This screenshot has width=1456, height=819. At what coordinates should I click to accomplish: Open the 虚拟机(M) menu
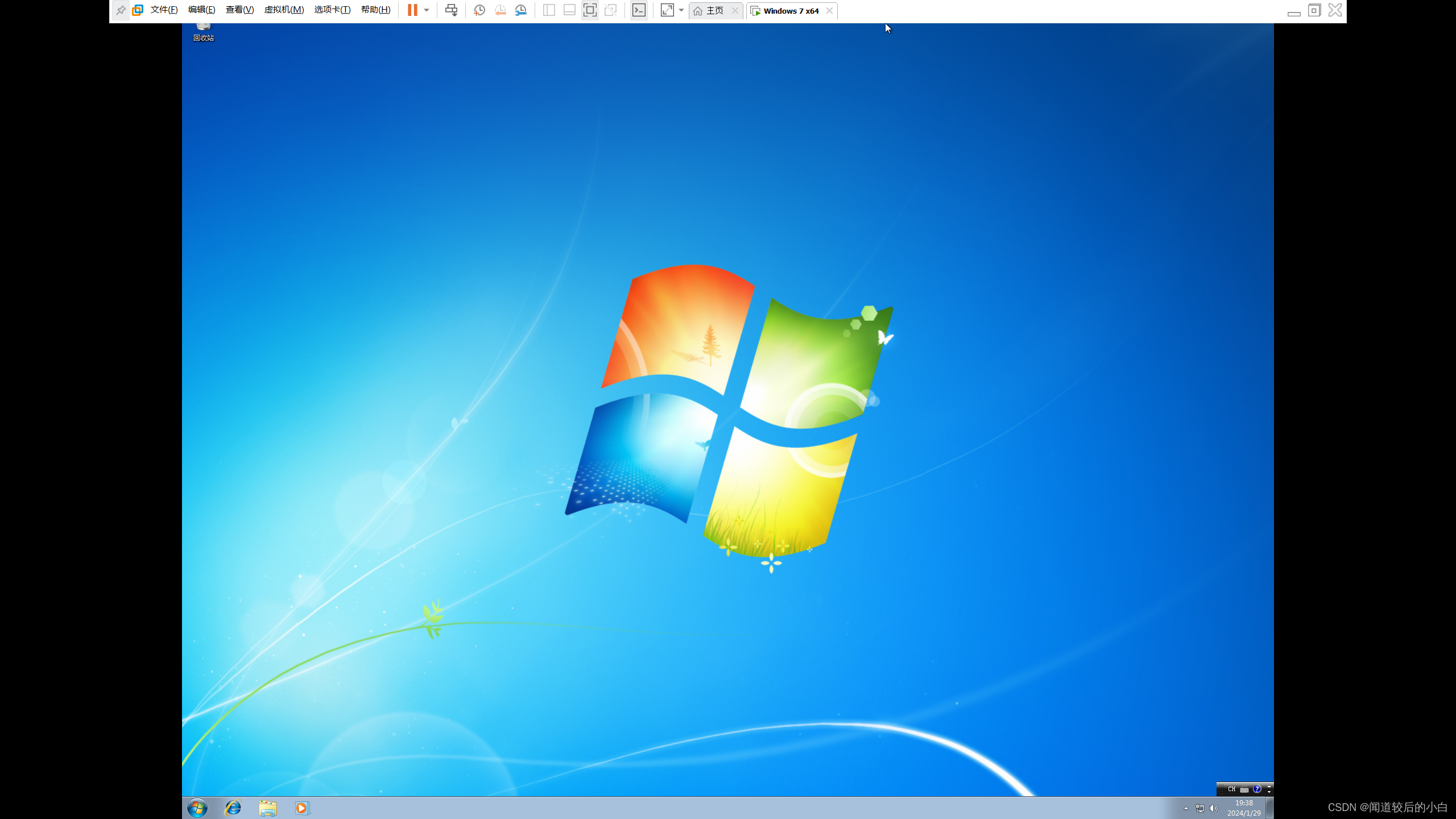point(284,9)
